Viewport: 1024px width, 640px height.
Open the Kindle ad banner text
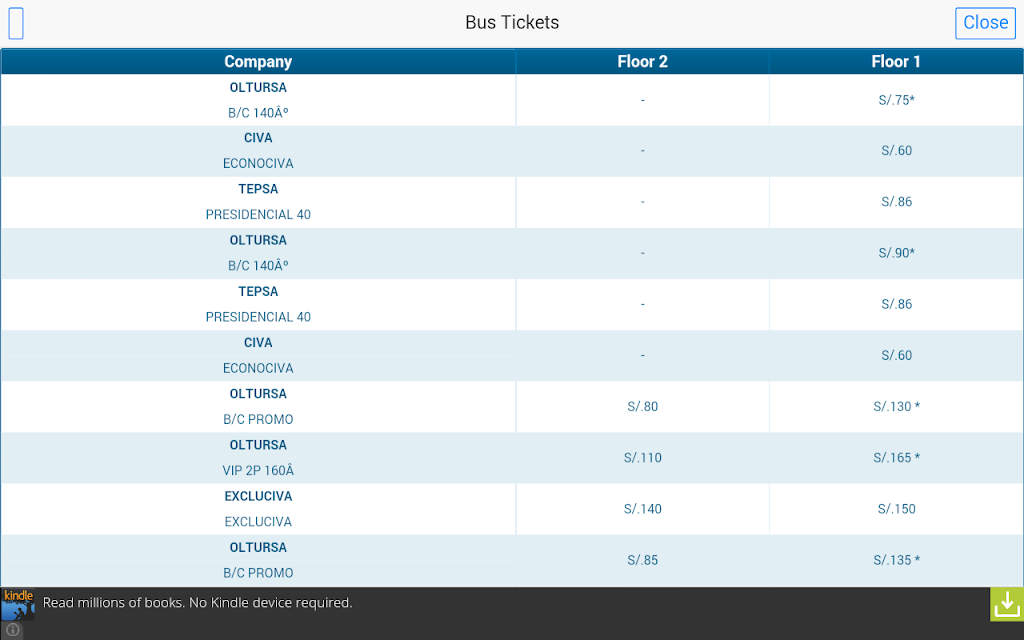(x=197, y=603)
